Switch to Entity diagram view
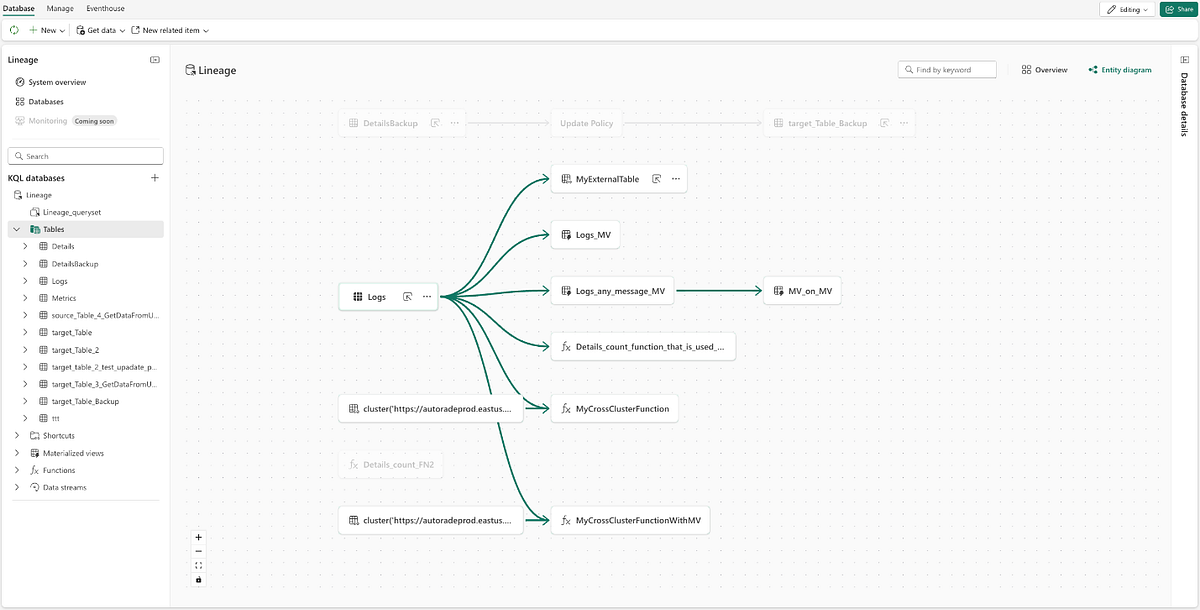Viewport: 1200px width, 610px height. tap(1120, 70)
